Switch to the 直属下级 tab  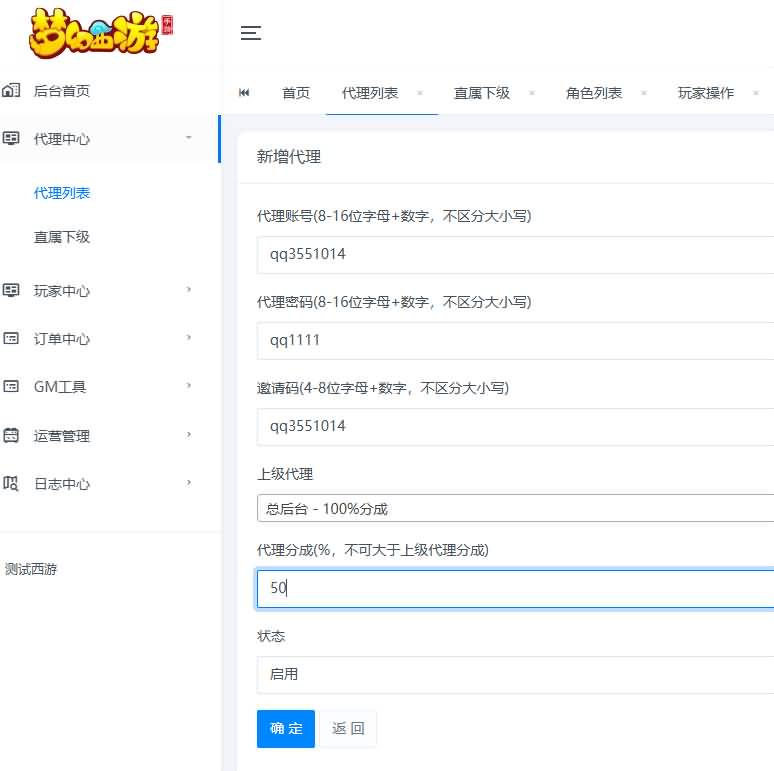(482, 93)
